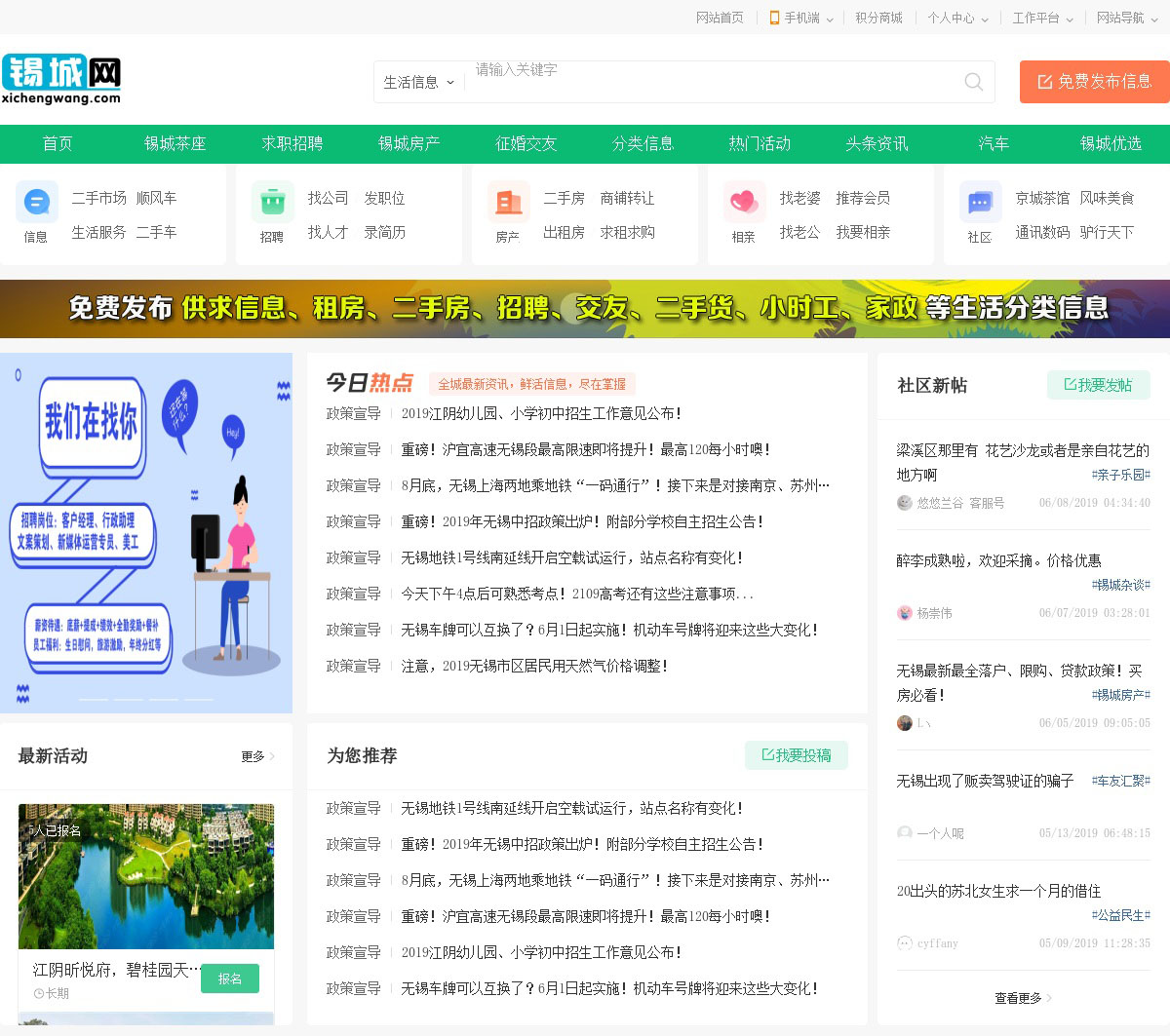The height and width of the screenshot is (1036, 1170).
Task: Click the pink heart 相亲 icon
Action: 744,203
